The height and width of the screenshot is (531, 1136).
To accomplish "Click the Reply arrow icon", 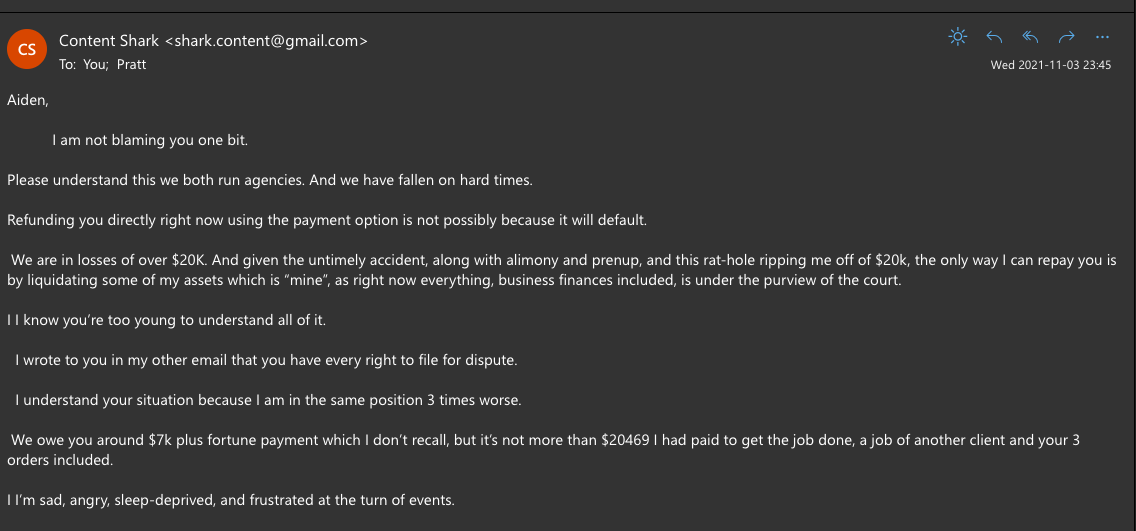I will pos(994,37).
